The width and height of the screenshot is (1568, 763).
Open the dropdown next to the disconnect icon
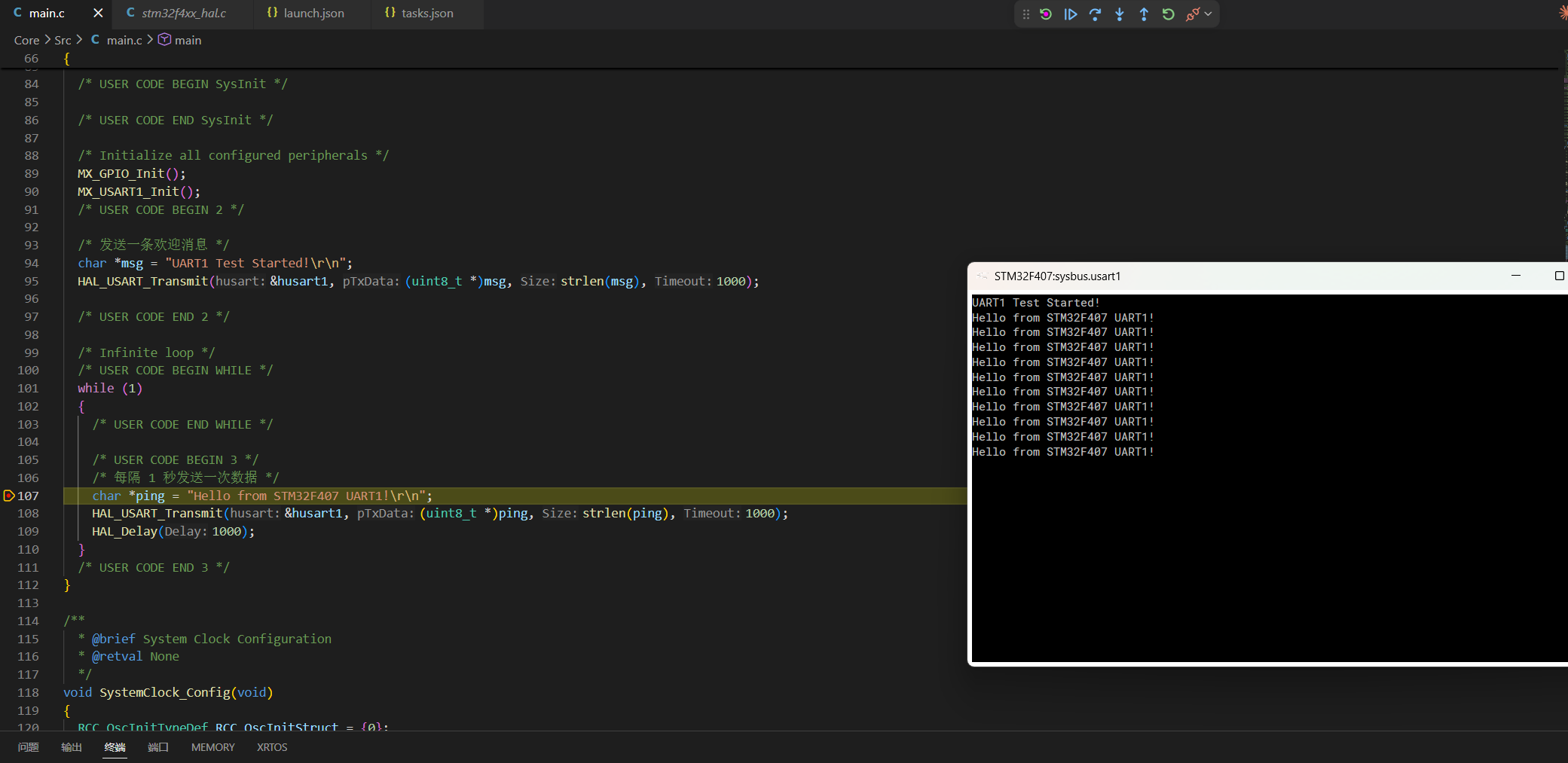tap(1209, 14)
